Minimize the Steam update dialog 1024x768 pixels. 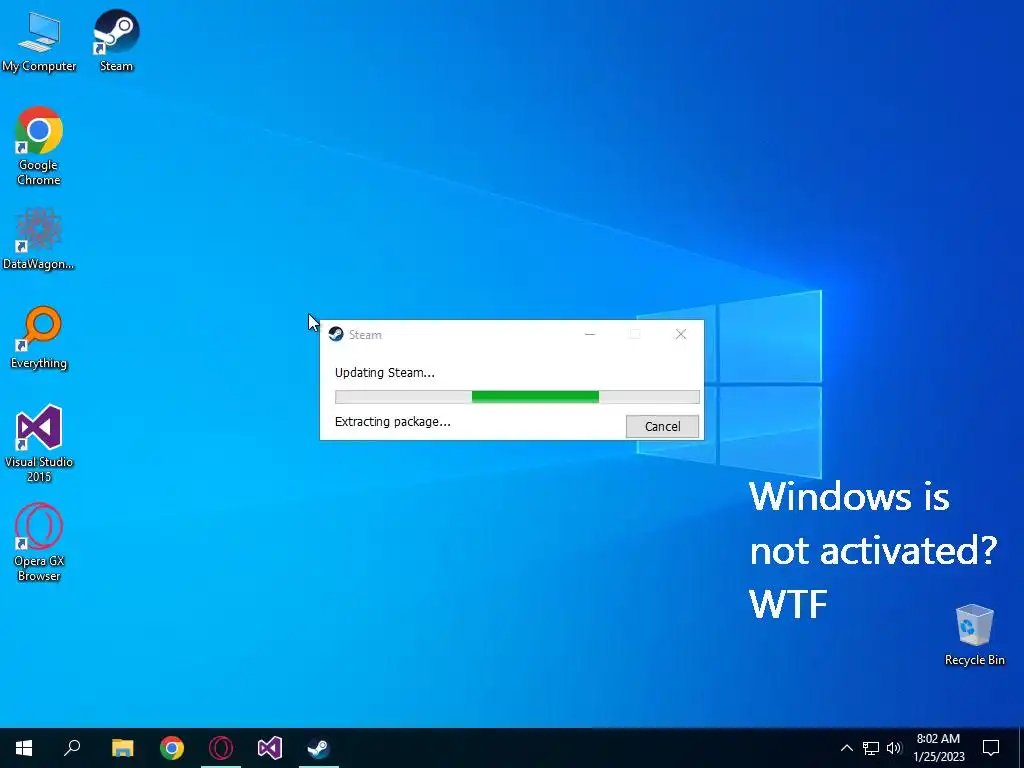point(590,334)
